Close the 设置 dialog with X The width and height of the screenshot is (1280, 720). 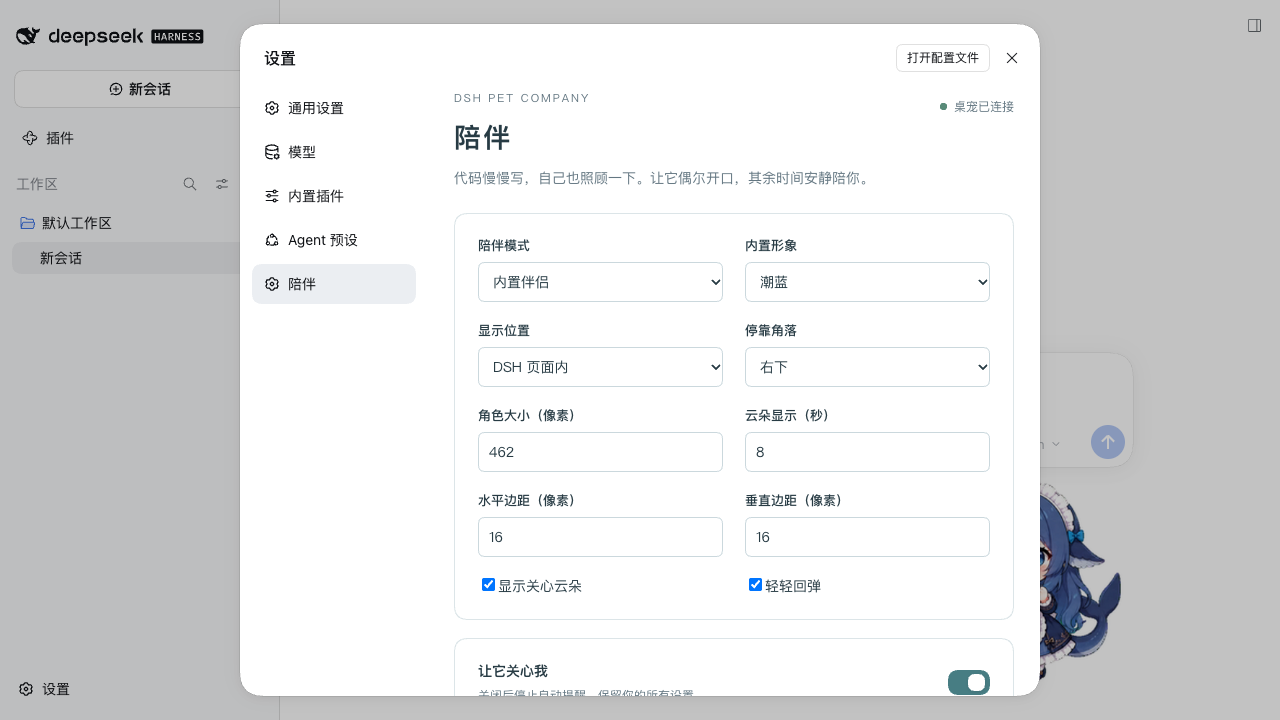pos(1012,58)
